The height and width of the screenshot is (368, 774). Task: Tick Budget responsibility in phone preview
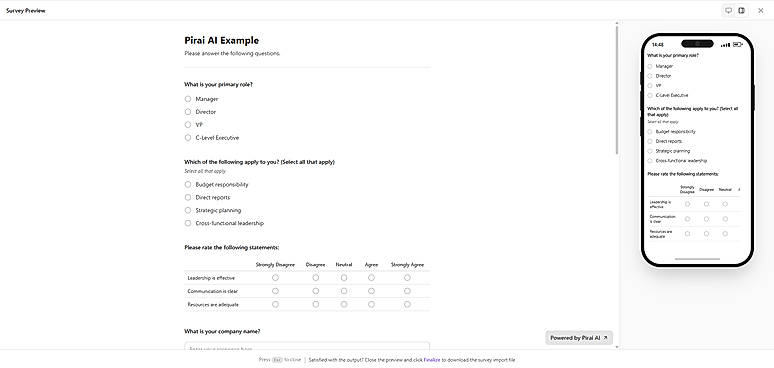coord(650,132)
